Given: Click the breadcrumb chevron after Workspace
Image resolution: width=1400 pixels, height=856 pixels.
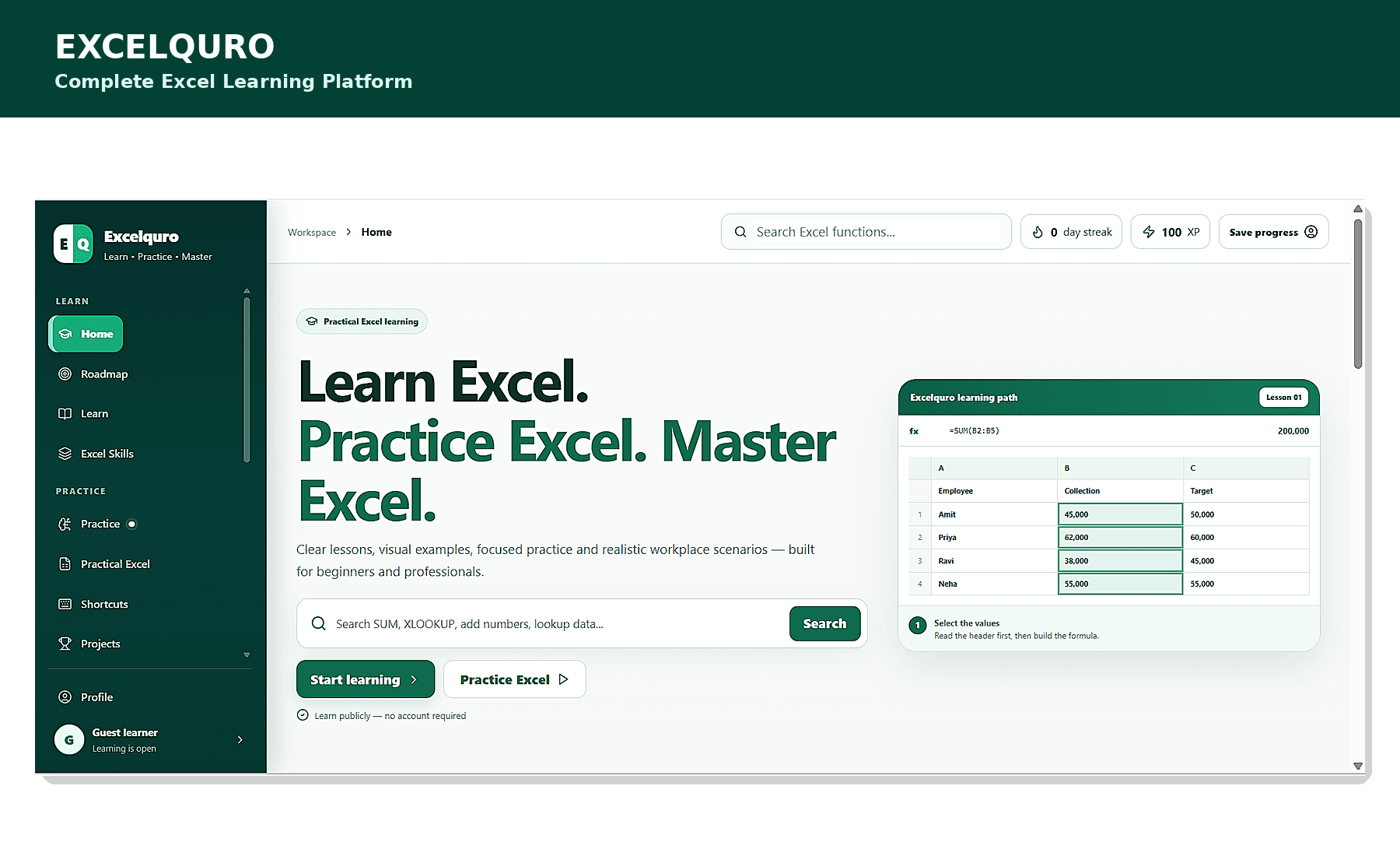Looking at the screenshot, I should point(348,232).
